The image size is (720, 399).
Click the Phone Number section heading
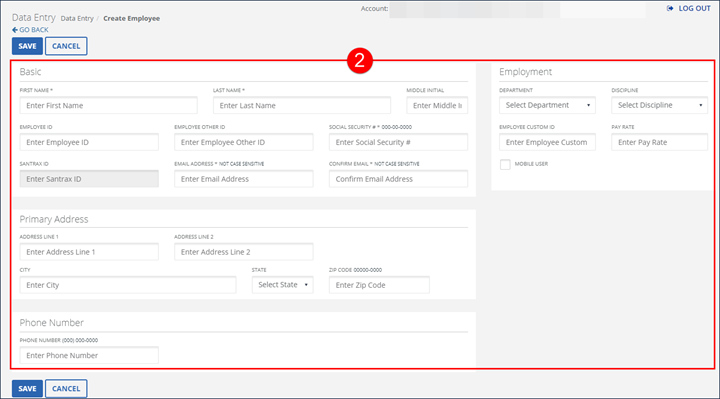[51, 323]
